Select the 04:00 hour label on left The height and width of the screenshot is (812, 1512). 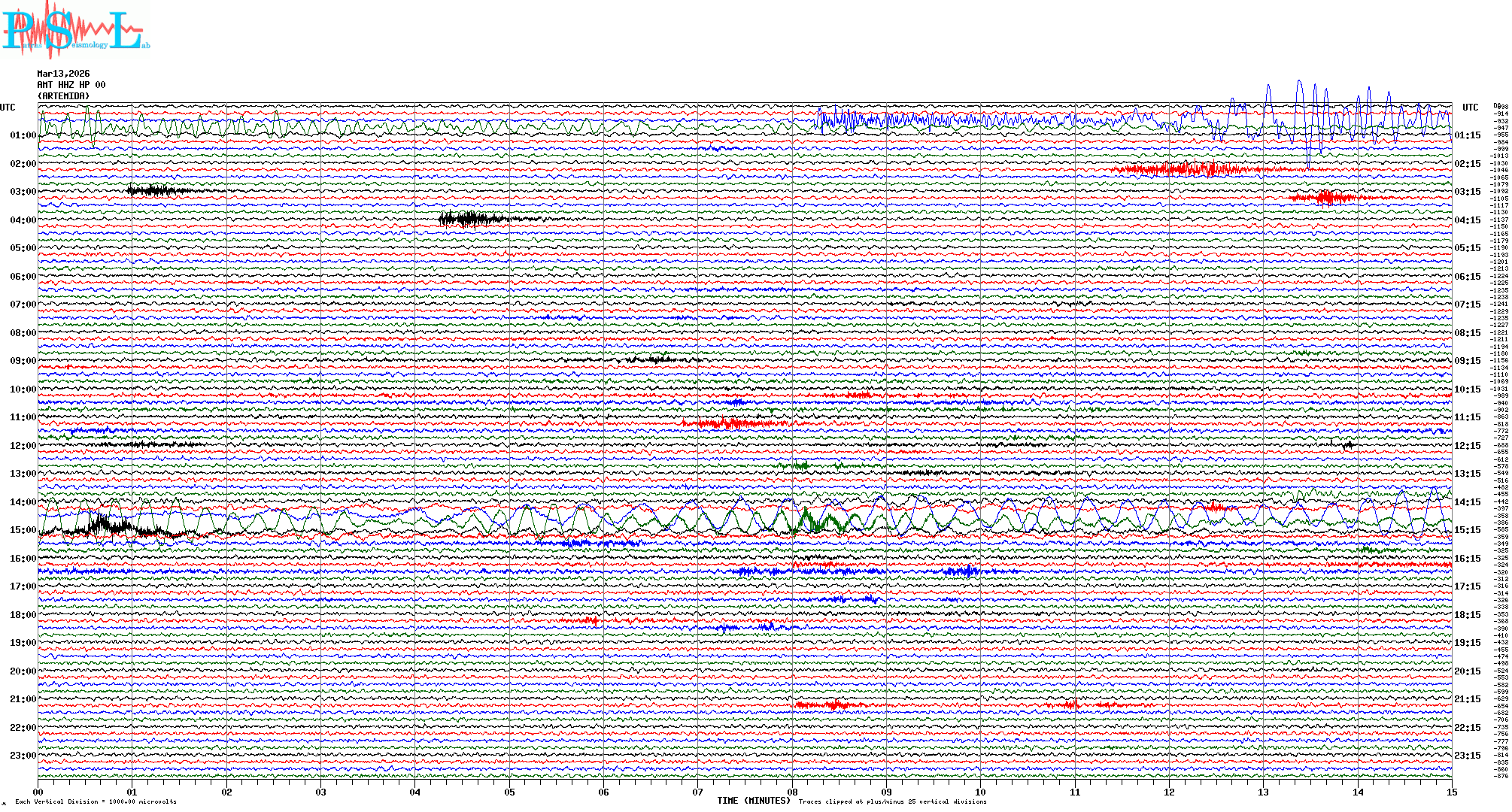(23, 220)
